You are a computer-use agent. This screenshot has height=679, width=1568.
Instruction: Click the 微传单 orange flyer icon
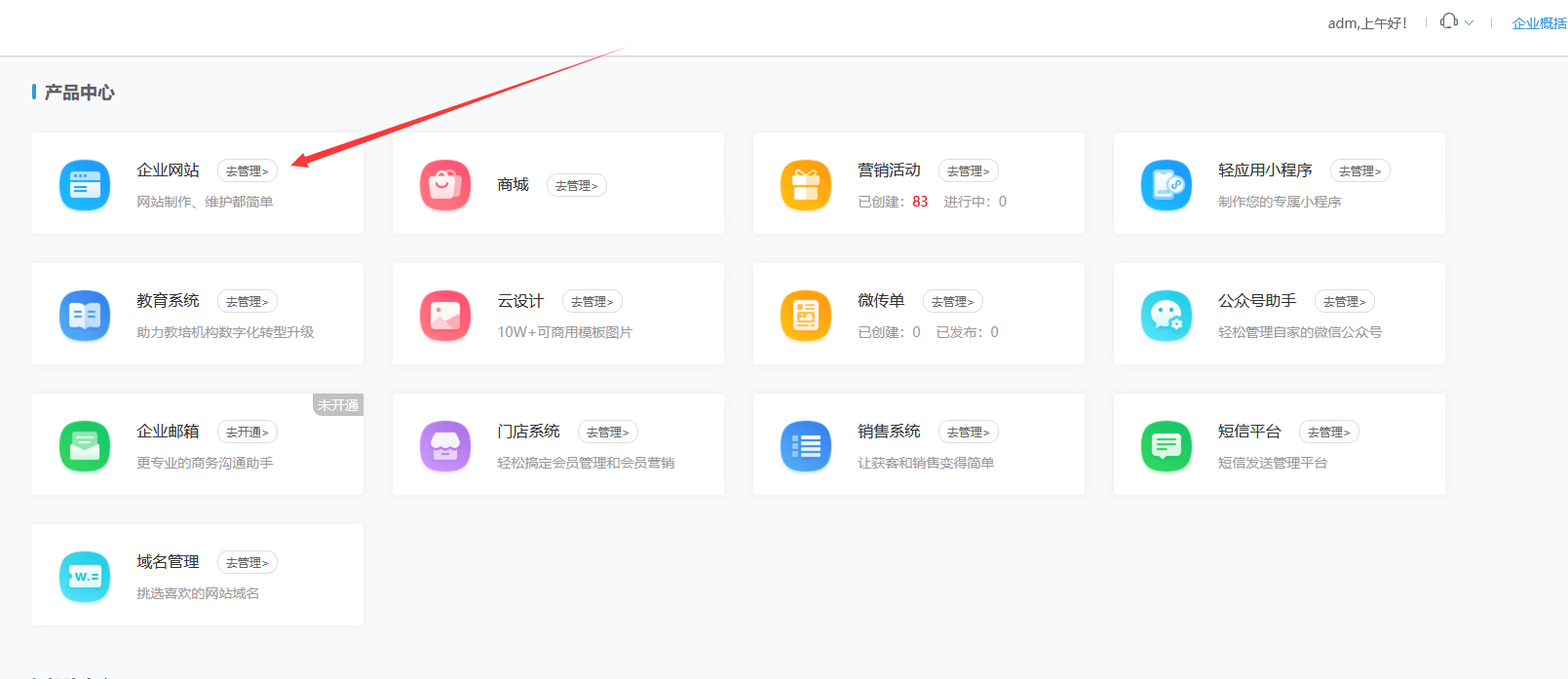coord(806,316)
